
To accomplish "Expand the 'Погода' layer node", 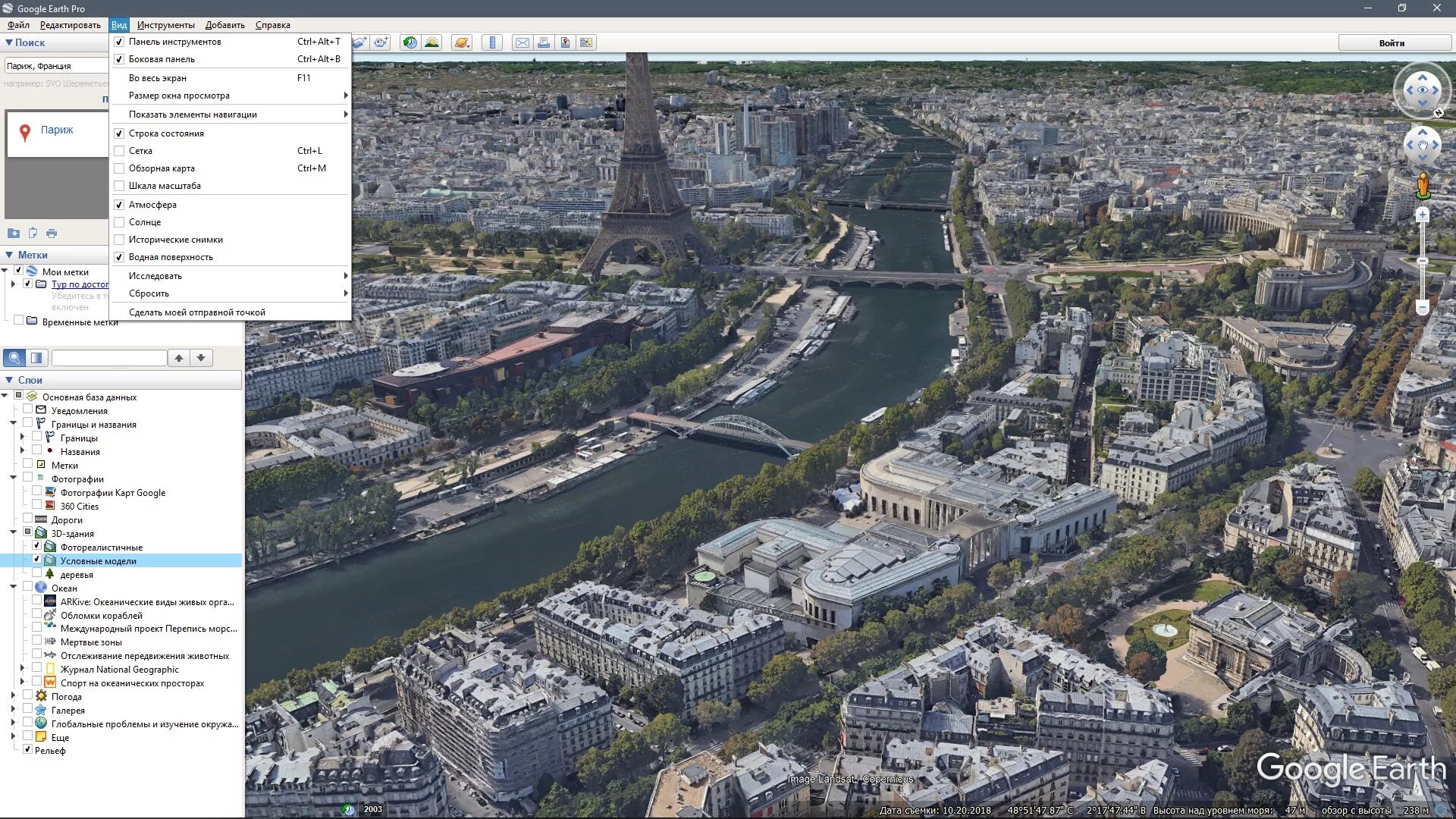I will tap(13, 695).
